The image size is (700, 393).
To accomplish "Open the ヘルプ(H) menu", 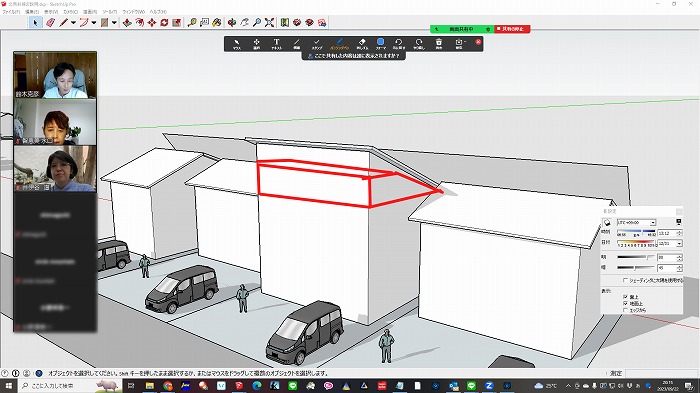I will point(158,12).
